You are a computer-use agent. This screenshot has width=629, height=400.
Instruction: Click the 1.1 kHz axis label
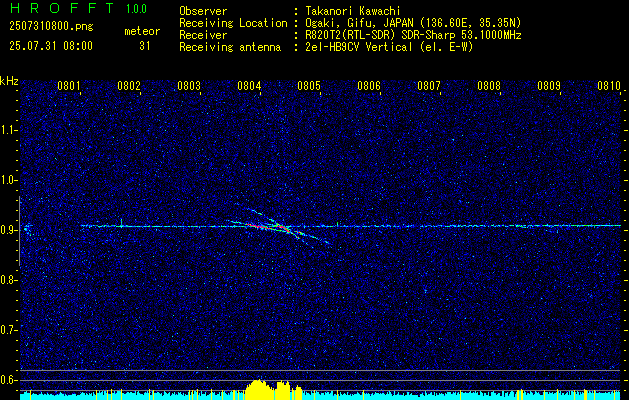pos(8,130)
